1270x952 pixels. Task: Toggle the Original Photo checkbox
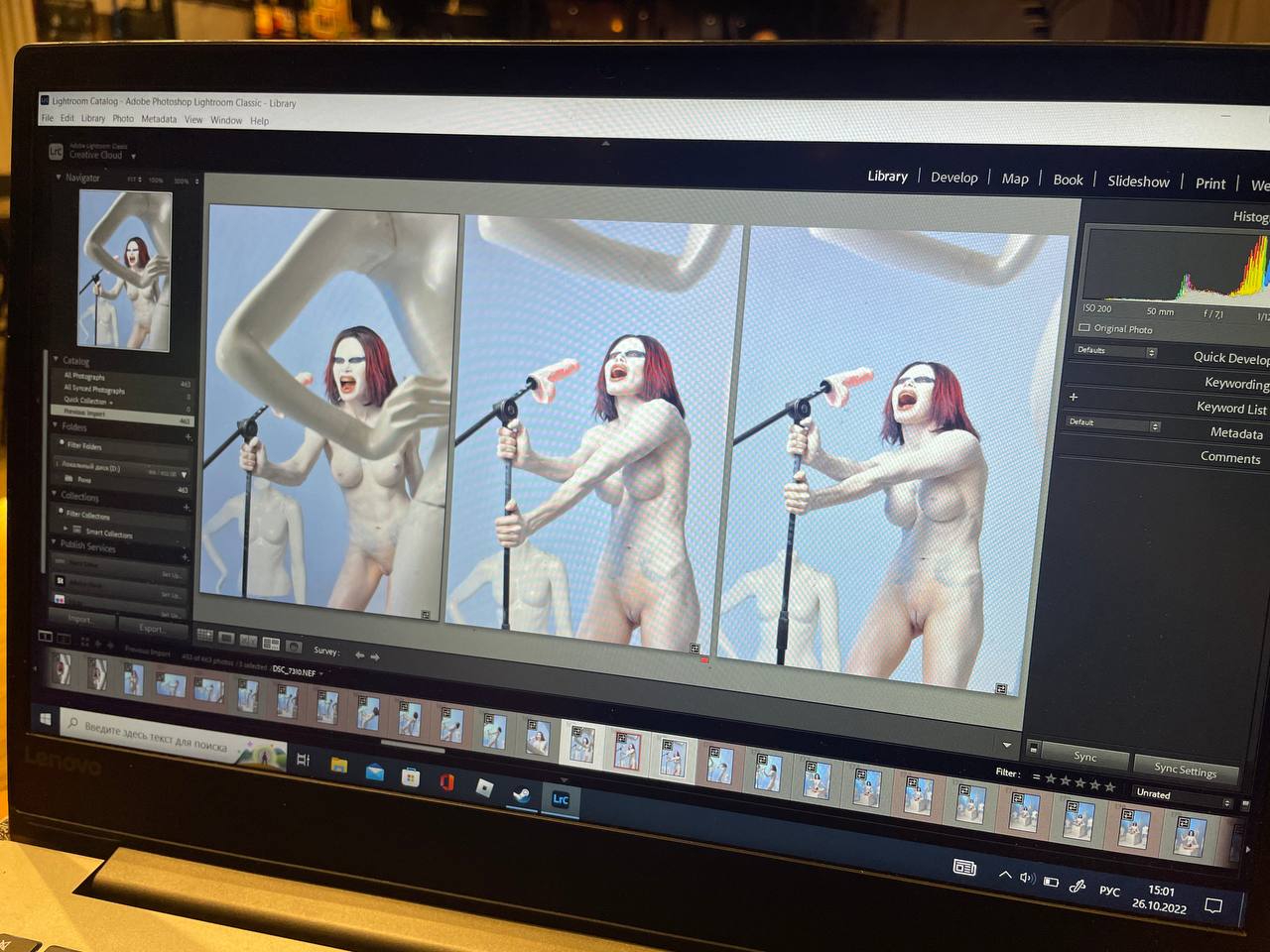(1084, 327)
